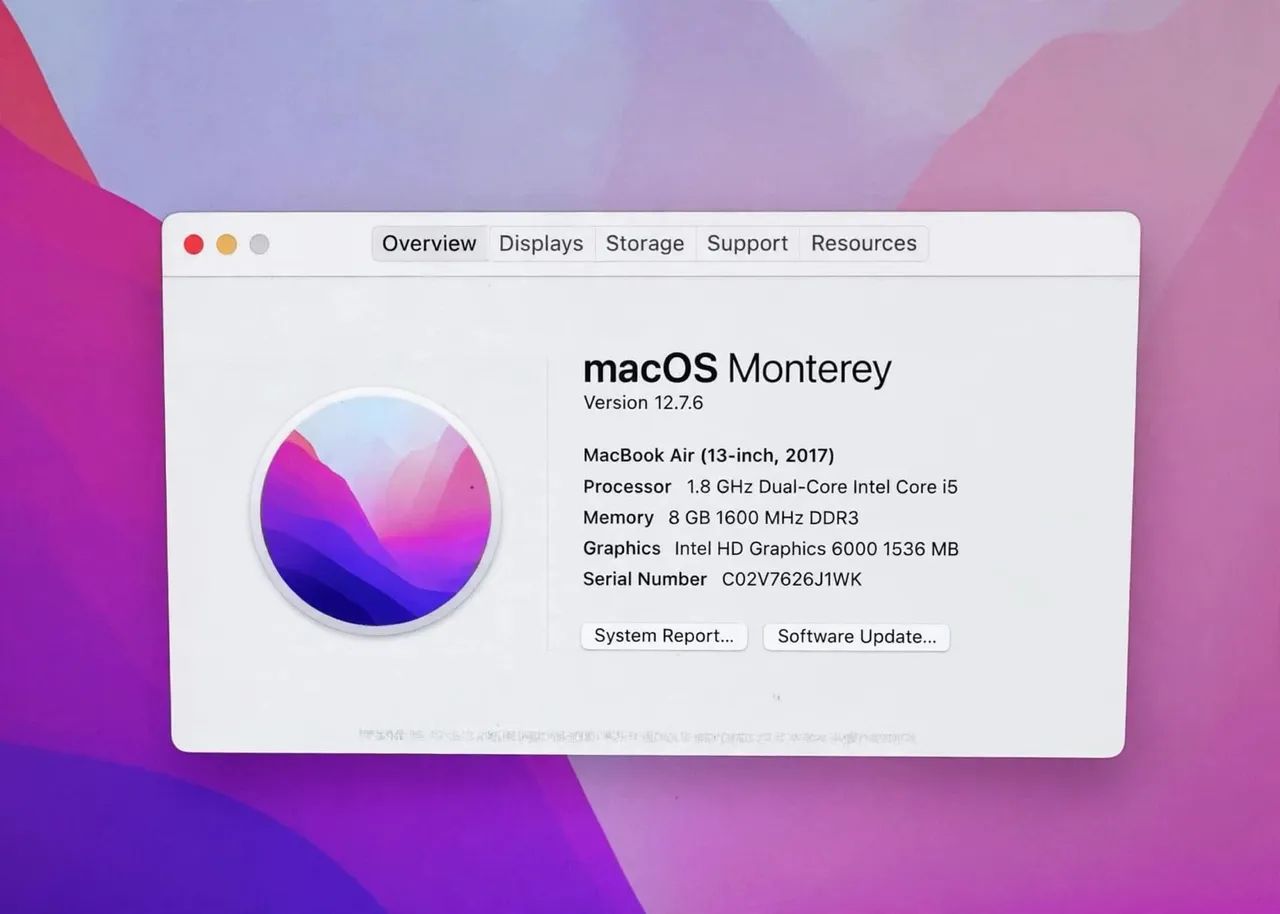Click the 1.8 GHz Dual-Core Intel Core i5 value
The image size is (1280, 914).
coord(822,487)
